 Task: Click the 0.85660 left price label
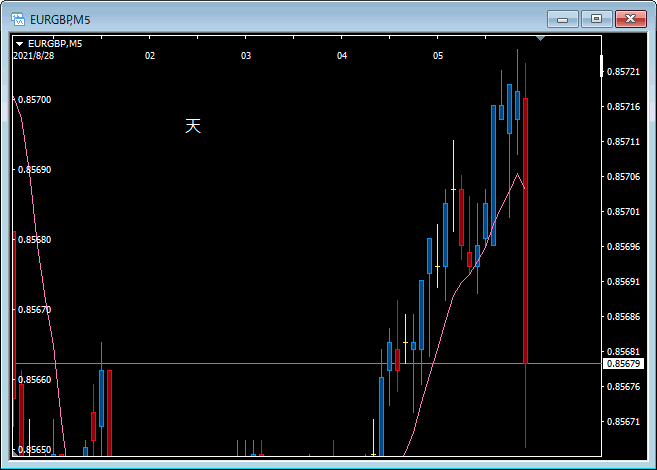coord(34,380)
